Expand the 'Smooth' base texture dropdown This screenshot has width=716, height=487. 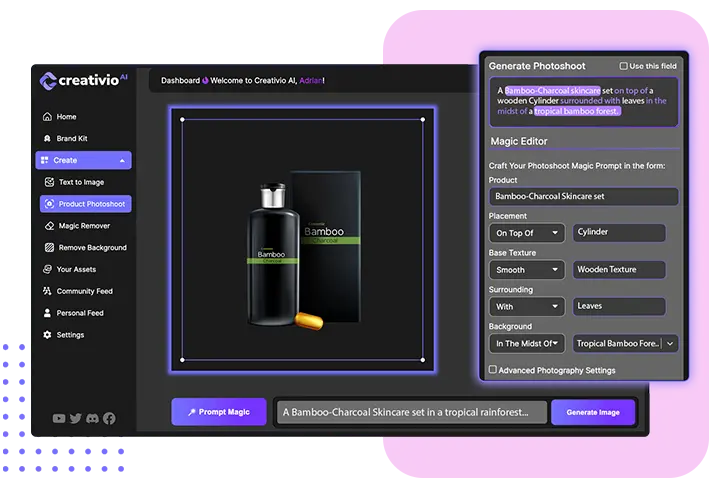[528, 269]
